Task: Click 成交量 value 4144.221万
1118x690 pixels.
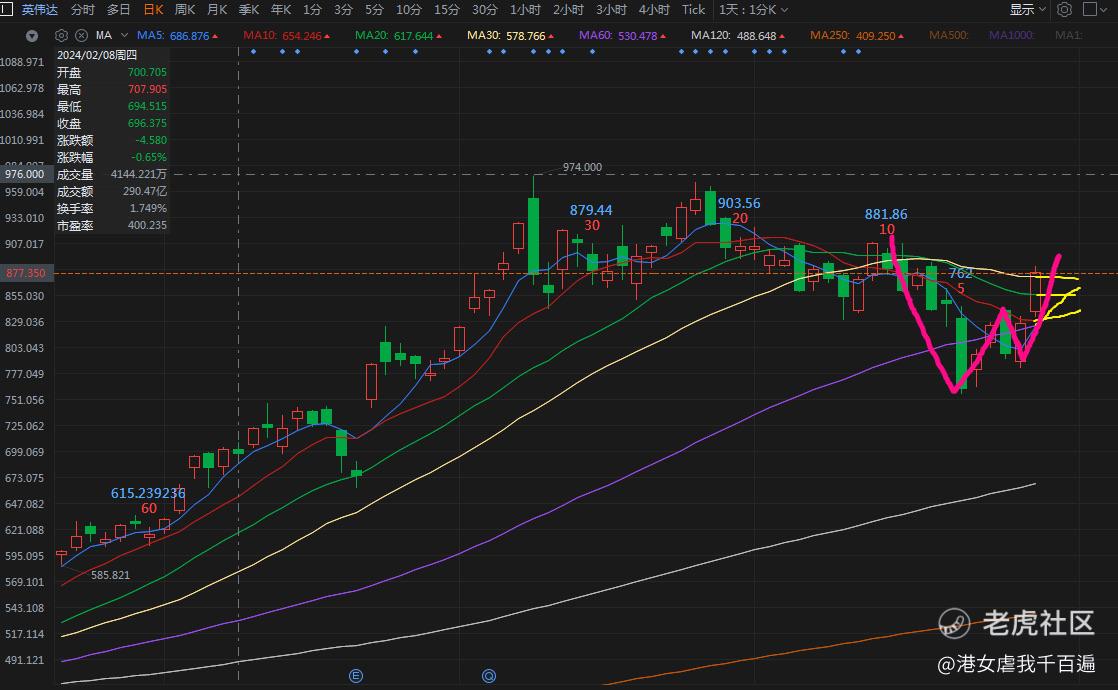Action: 138,174
